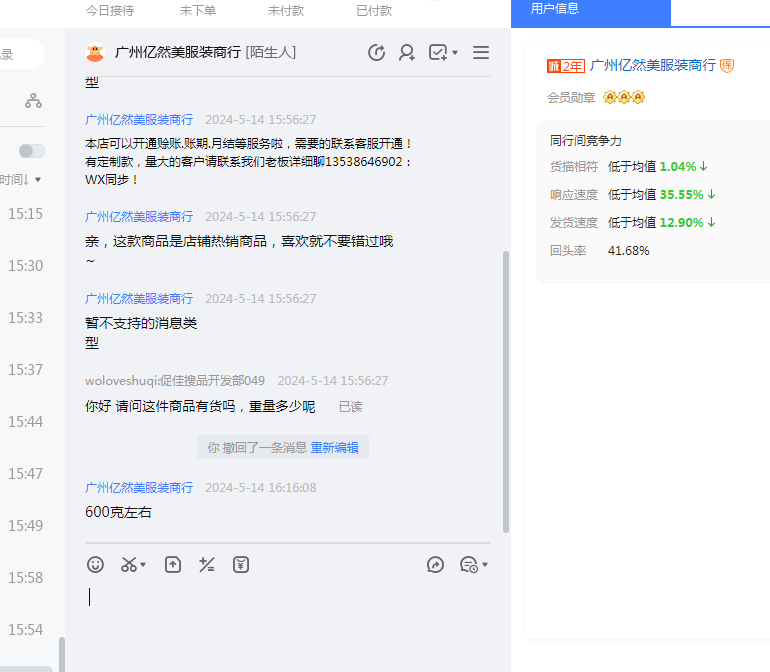770x672 pixels.
Task: Click the refresh history icon in chat header
Action: click(377, 53)
